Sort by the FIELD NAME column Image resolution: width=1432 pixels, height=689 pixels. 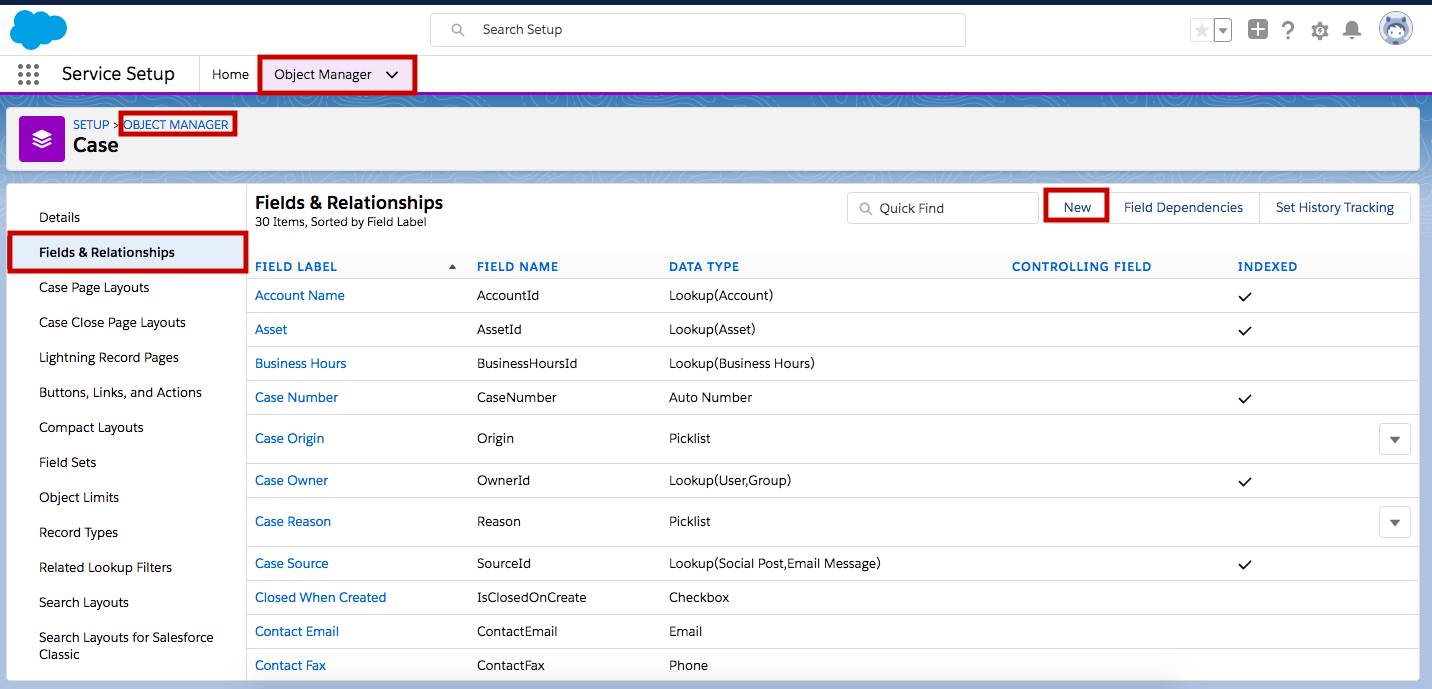tap(517, 267)
